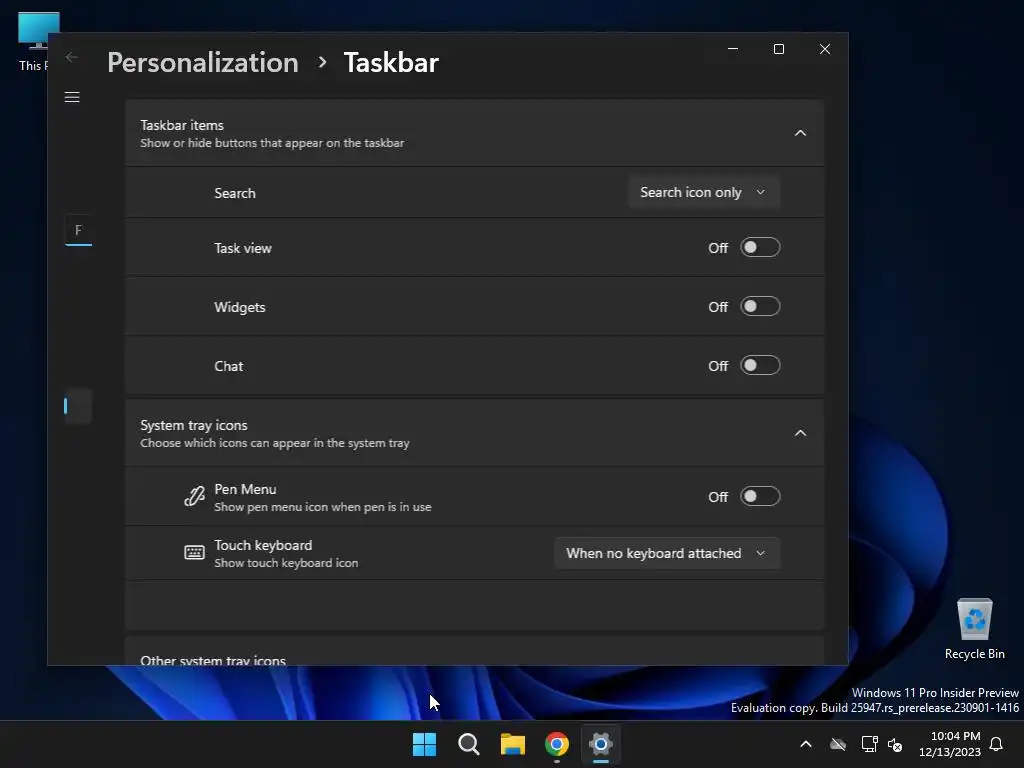The width and height of the screenshot is (1024, 768).
Task: Click the Widgets label
Action: [x=240, y=307]
